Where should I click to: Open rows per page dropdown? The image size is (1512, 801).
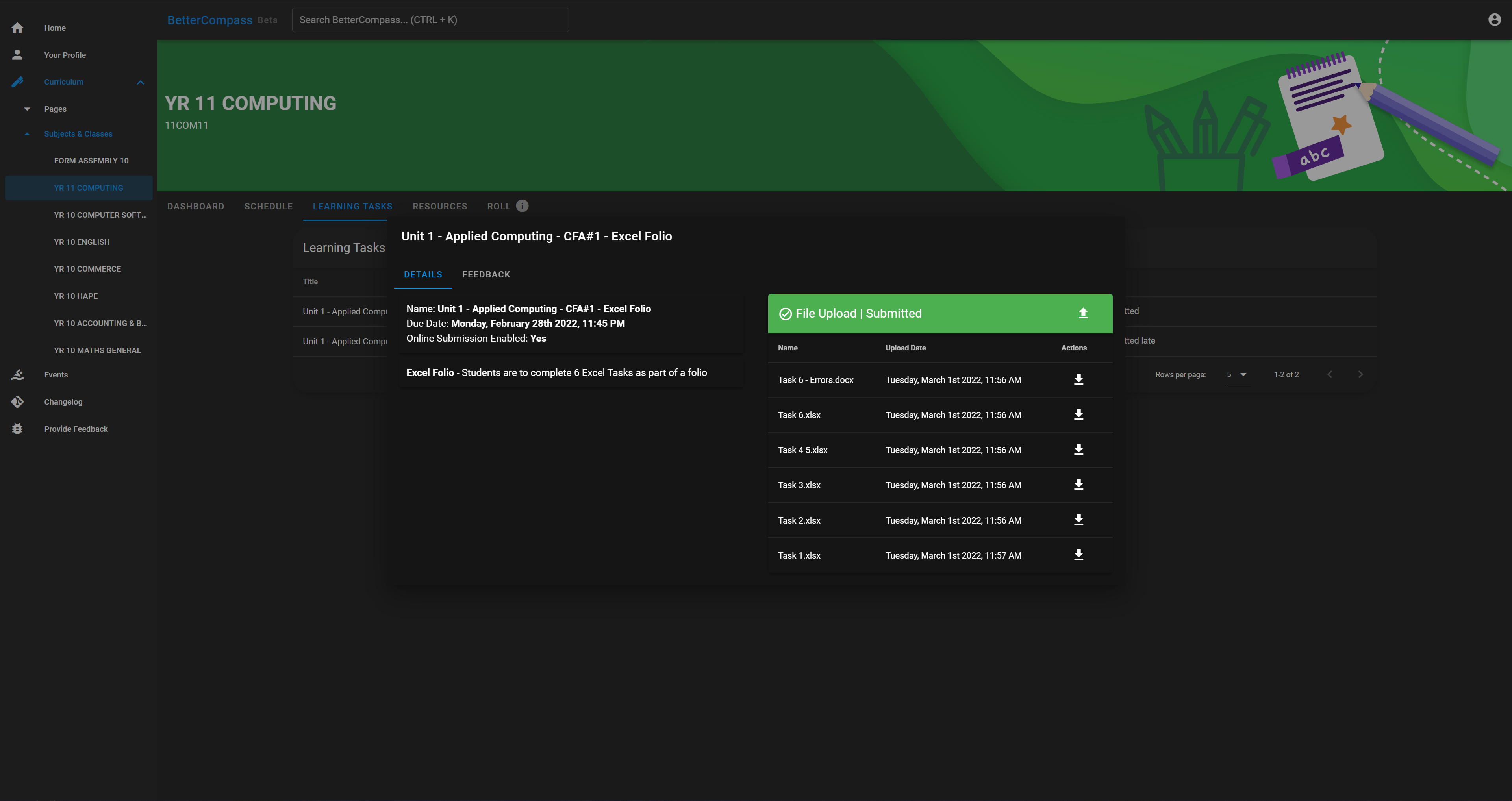(1238, 374)
